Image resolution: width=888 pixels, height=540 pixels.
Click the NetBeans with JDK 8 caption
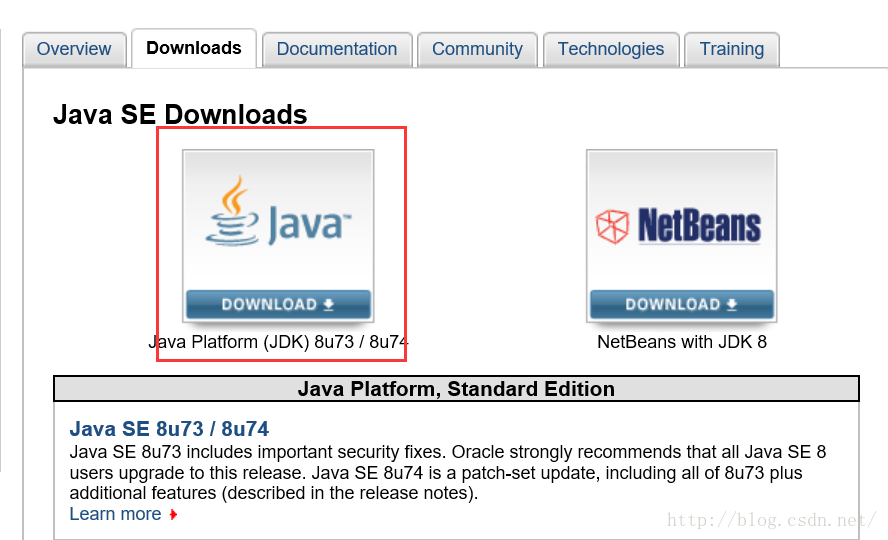682,342
